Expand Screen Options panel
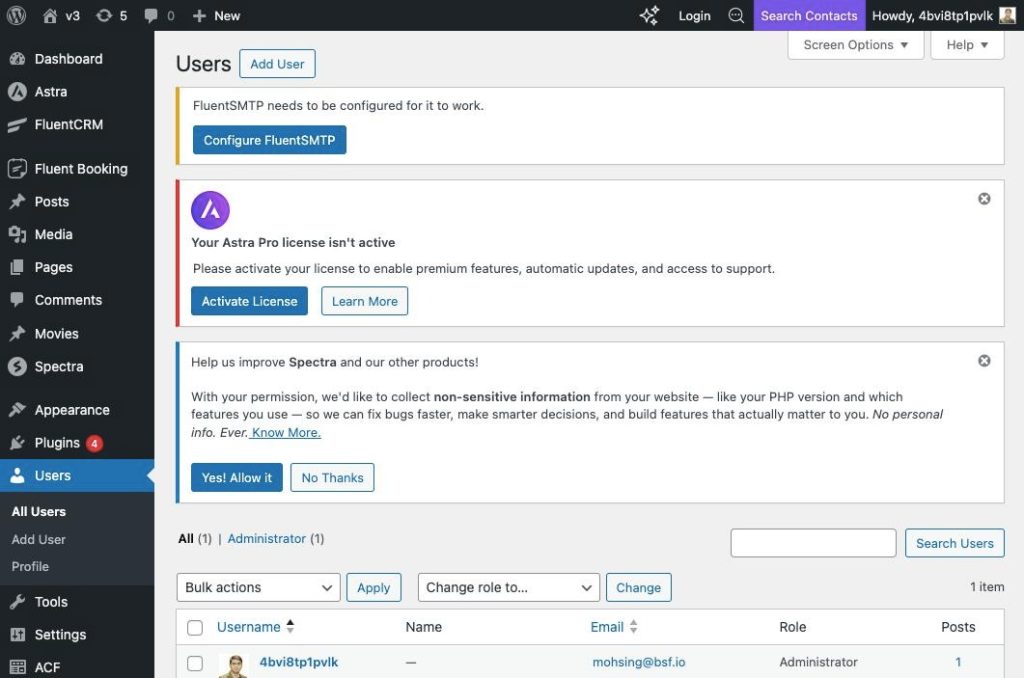This screenshot has height=678, width=1024. [x=856, y=44]
